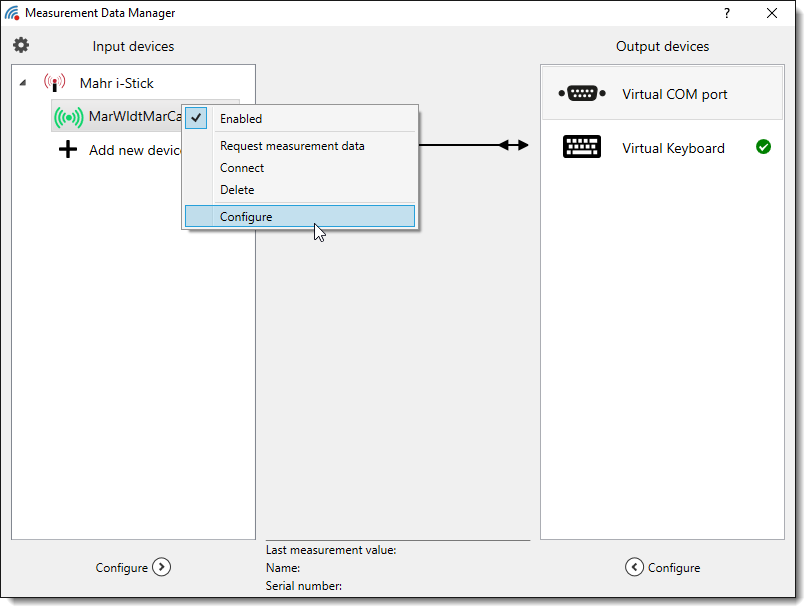The width and height of the screenshot is (811, 613).
Task: Open settings with the gear icon
Action: pyautogui.click(x=21, y=45)
